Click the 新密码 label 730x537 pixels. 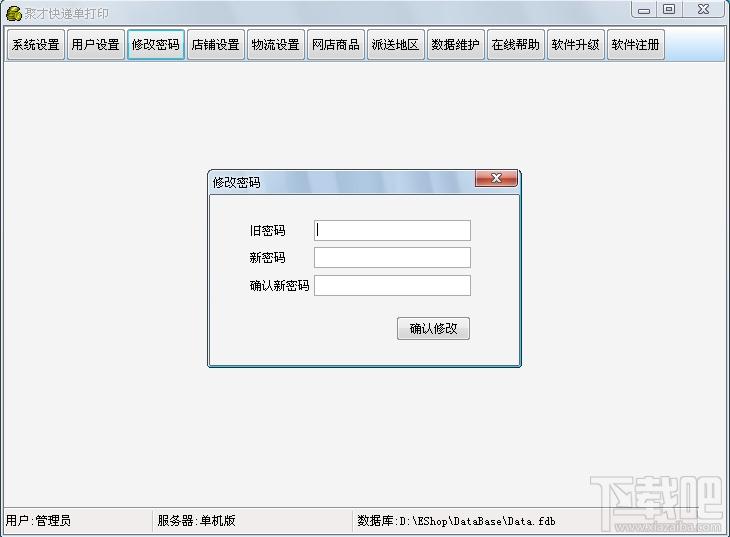point(268,258)
